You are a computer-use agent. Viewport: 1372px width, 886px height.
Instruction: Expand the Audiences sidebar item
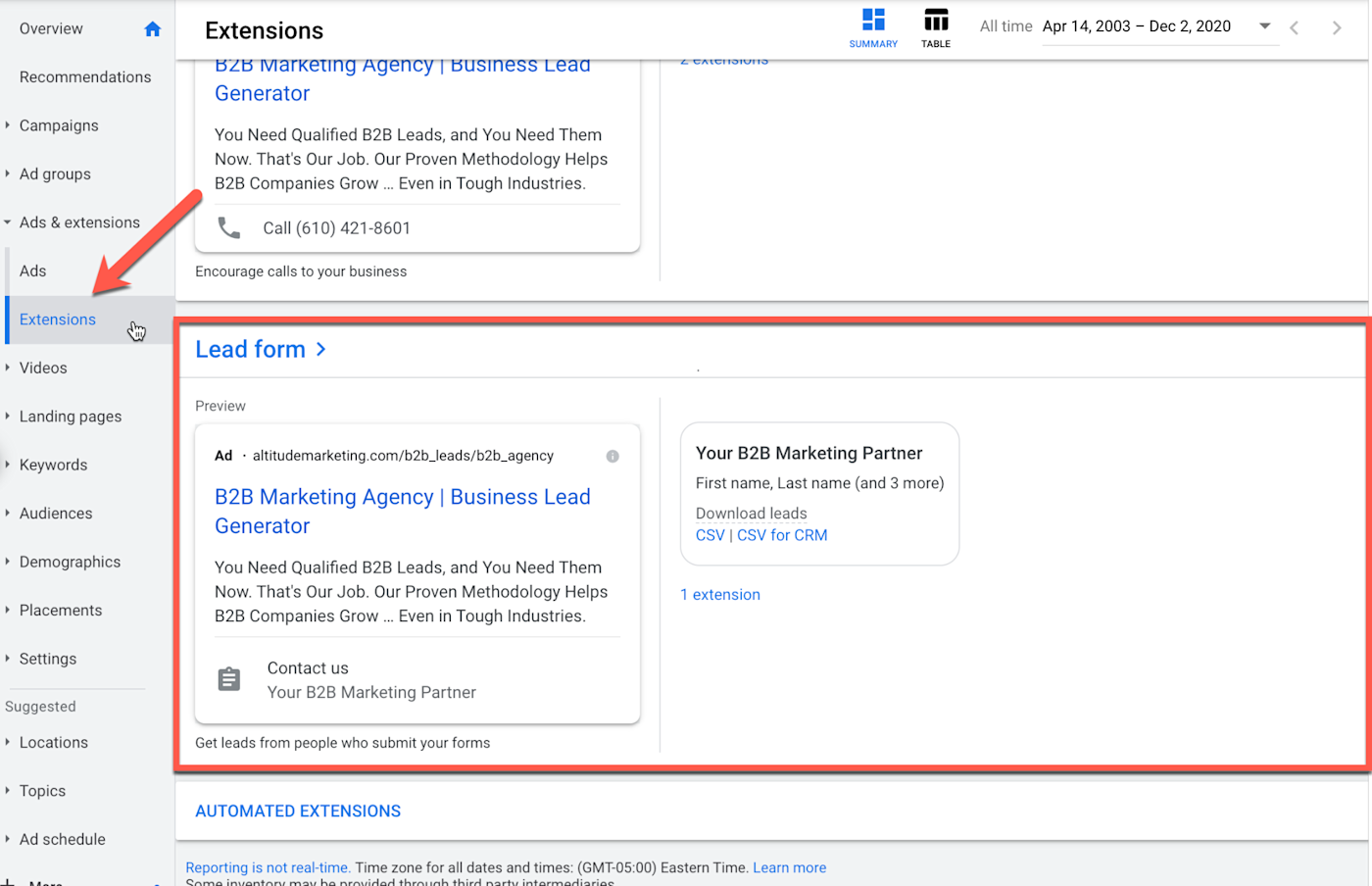point(8,513)
